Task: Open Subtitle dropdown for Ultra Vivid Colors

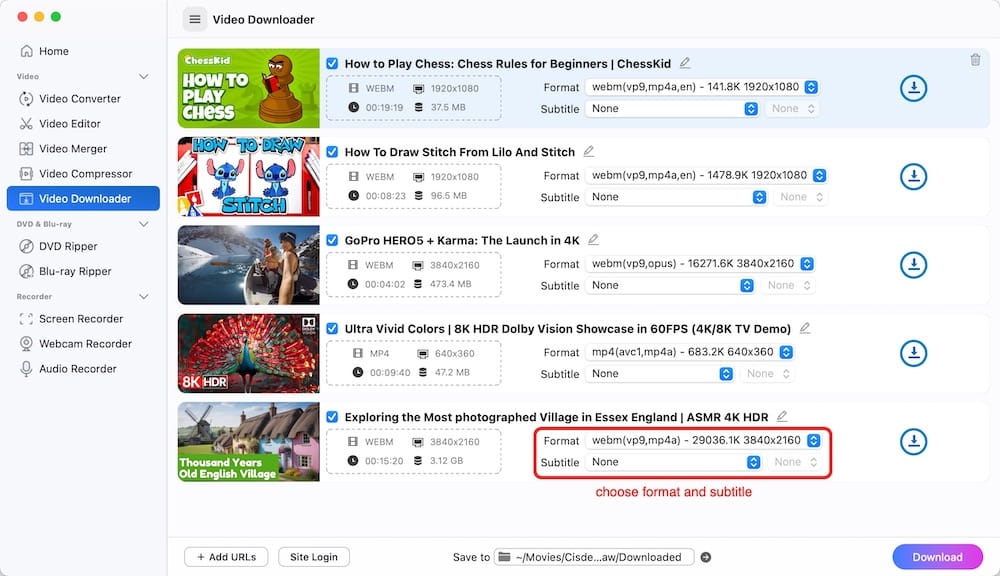Action: click(659, 374)
